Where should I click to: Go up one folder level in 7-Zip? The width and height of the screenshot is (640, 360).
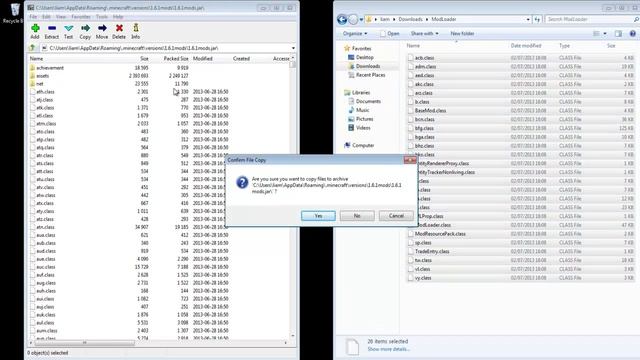click(x=32, y=48)
